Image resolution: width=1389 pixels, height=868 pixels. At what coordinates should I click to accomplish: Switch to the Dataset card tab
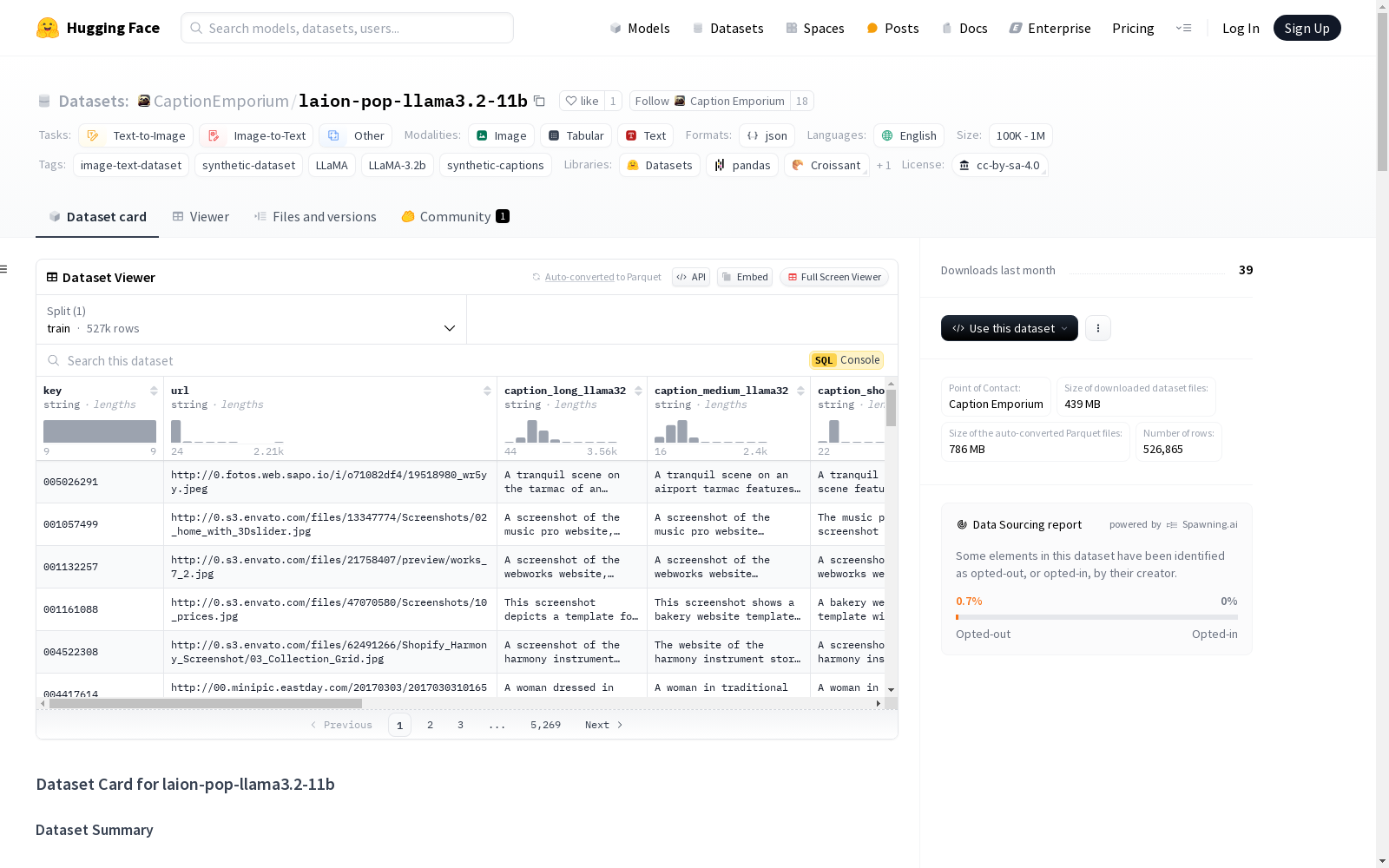pos(97,217)
